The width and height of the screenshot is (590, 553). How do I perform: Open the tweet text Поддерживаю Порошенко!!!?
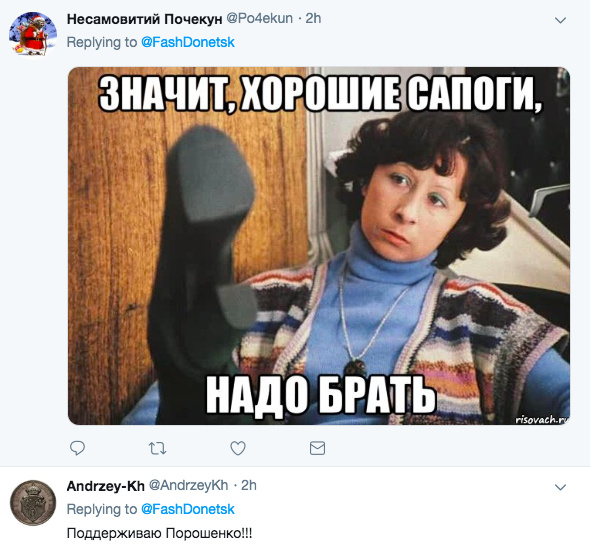[160, 533]
